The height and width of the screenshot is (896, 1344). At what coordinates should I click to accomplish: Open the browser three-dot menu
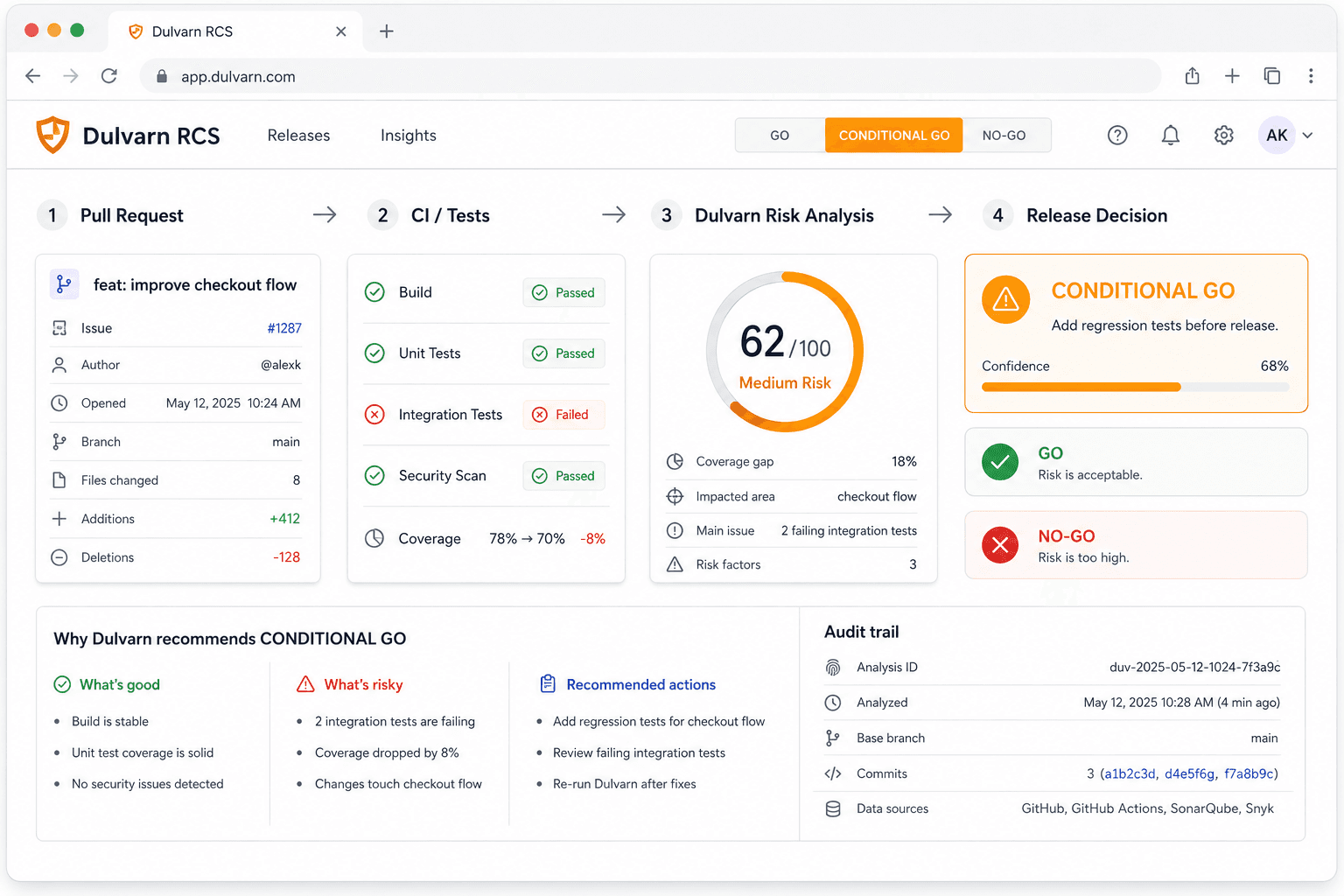1311,76
